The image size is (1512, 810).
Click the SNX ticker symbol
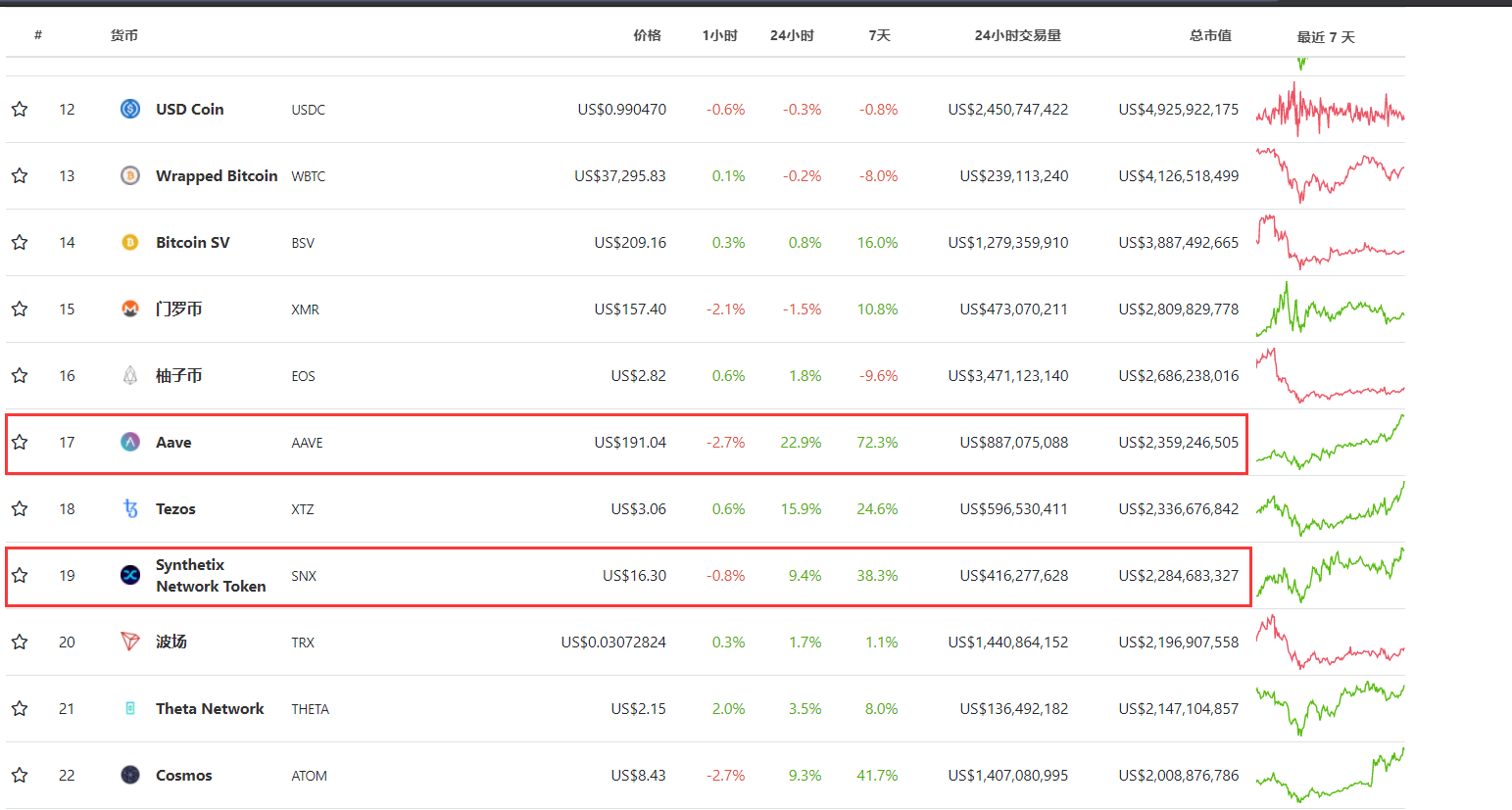(304, 576)
